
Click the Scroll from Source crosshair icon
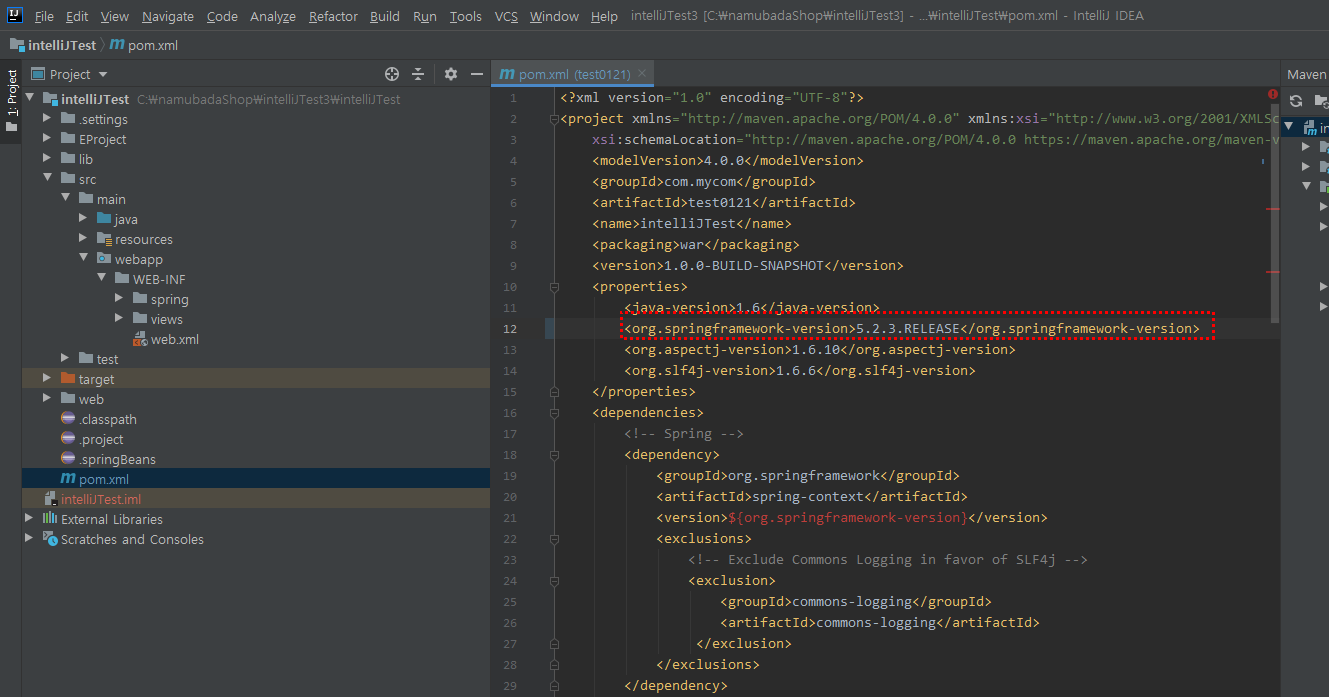point(392,74)
